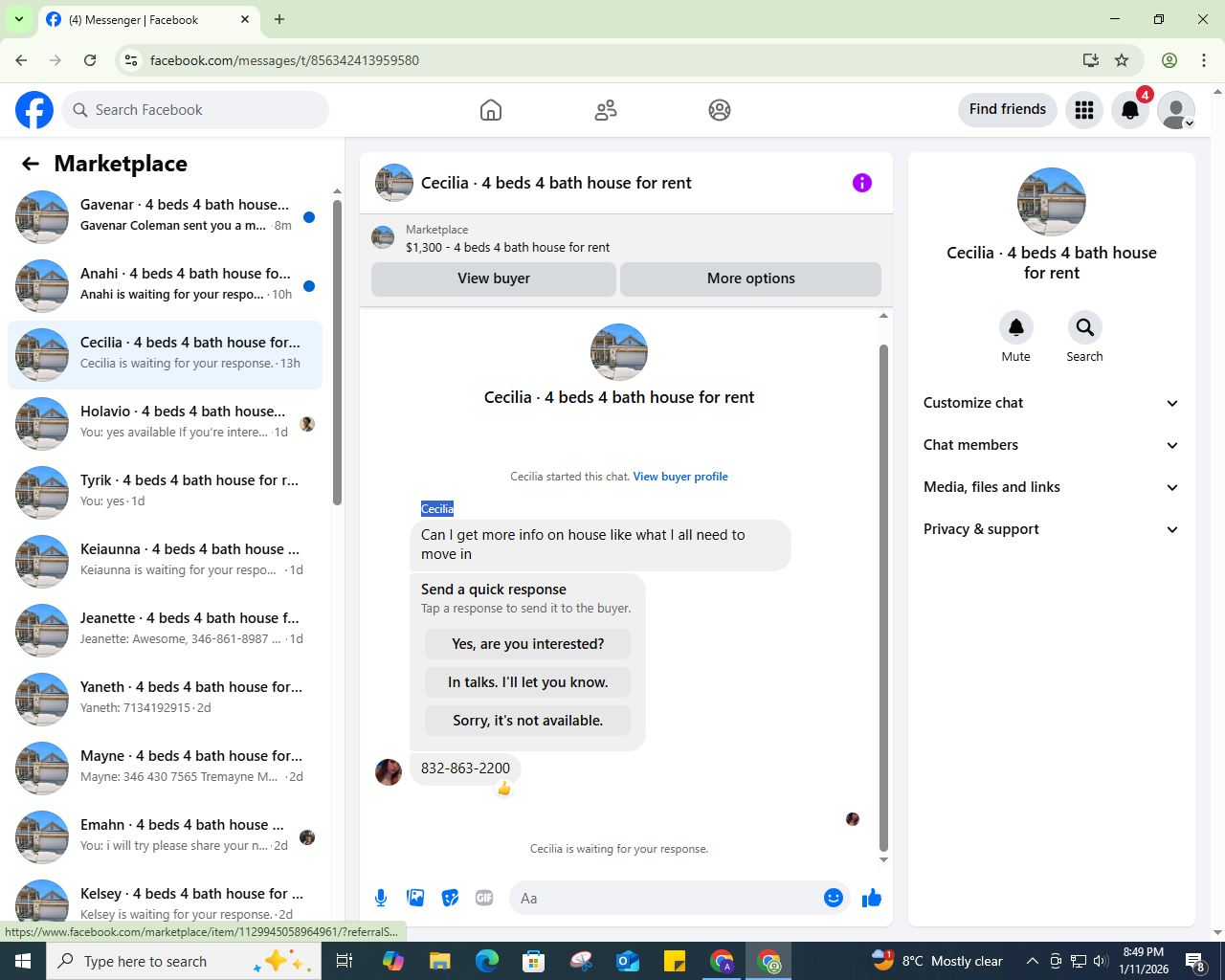Open Holavio's conversation

coord(166,424)
